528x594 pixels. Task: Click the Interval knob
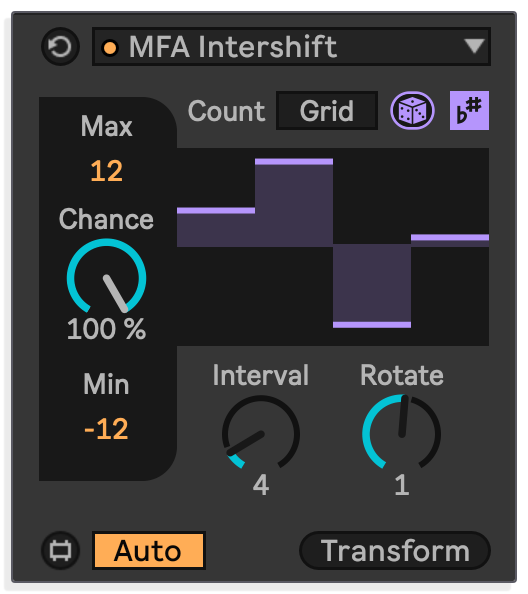point(261,433)
